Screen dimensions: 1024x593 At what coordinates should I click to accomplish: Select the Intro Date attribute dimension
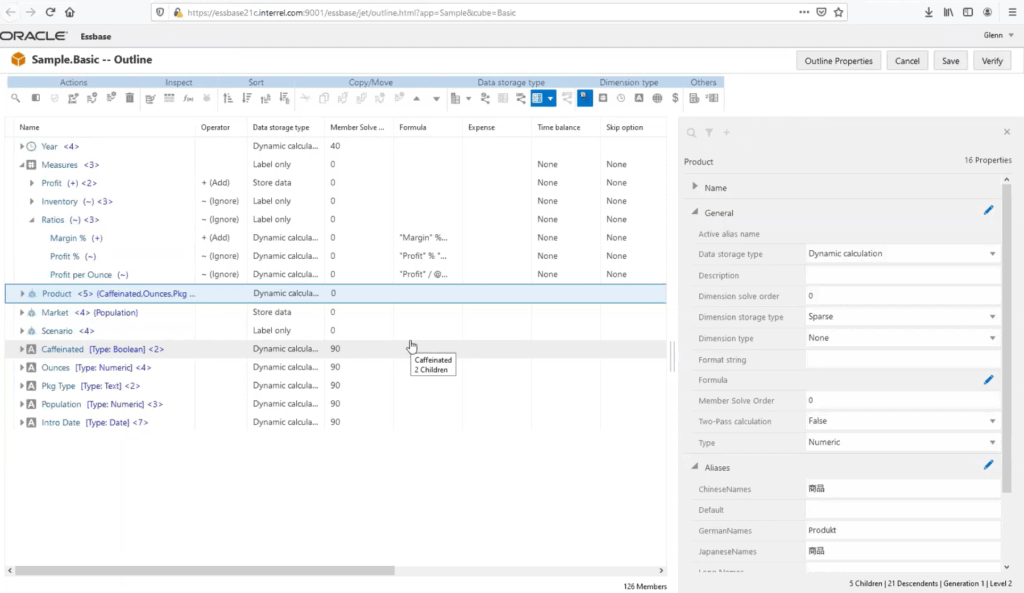pos(336,422)
